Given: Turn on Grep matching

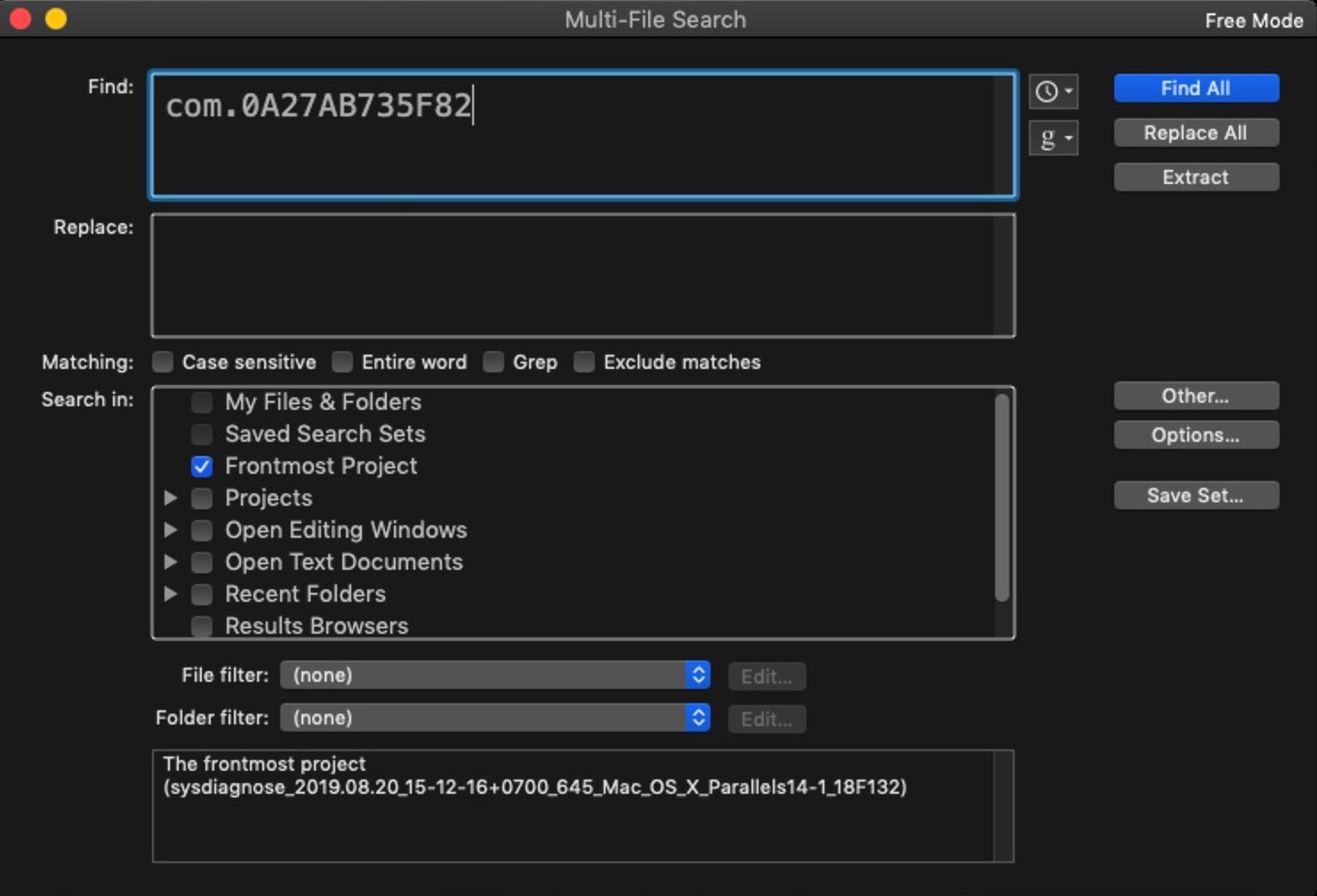Looking at the screenshot, I should (x=494, y=362).
